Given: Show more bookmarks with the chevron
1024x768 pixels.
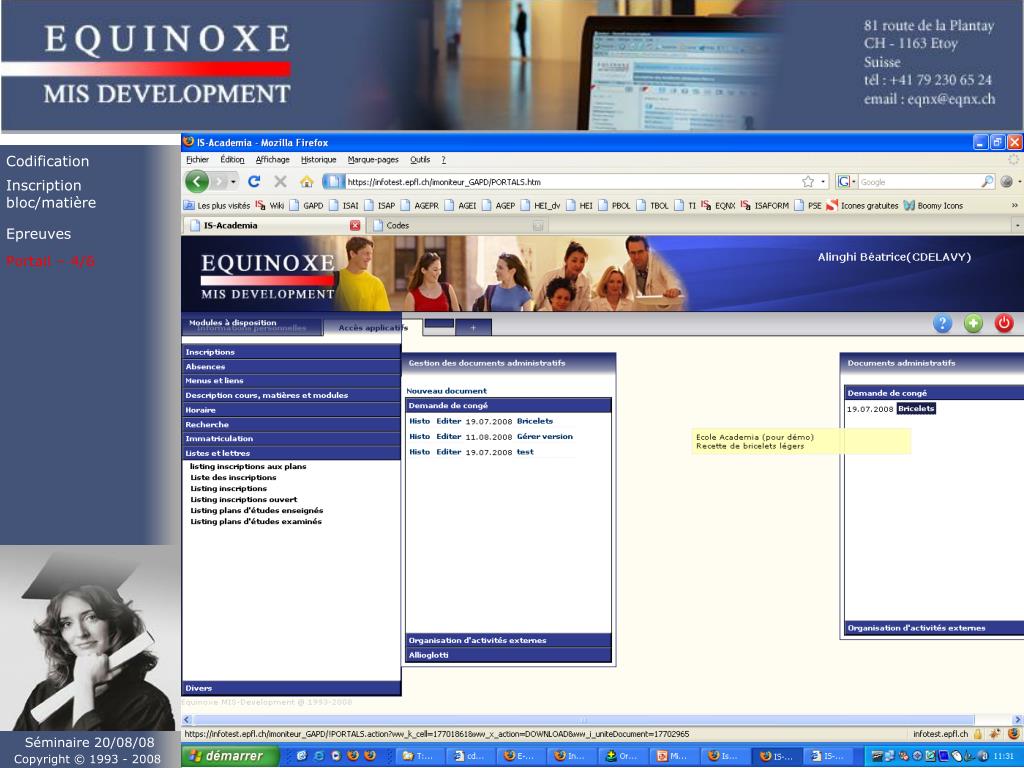Looking at the screenshot, I should click(x=1014, y=205).
